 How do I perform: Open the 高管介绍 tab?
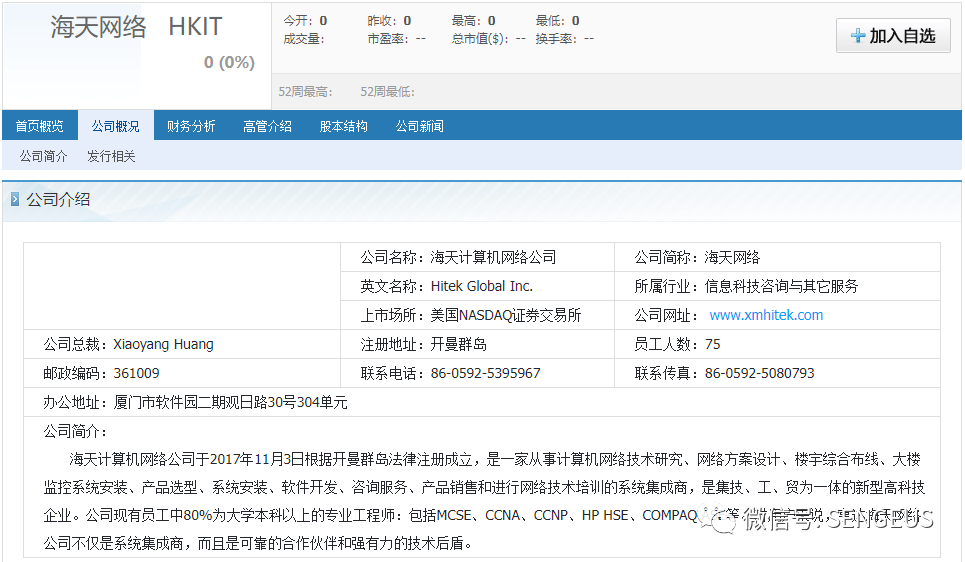[x=268, y=126]
